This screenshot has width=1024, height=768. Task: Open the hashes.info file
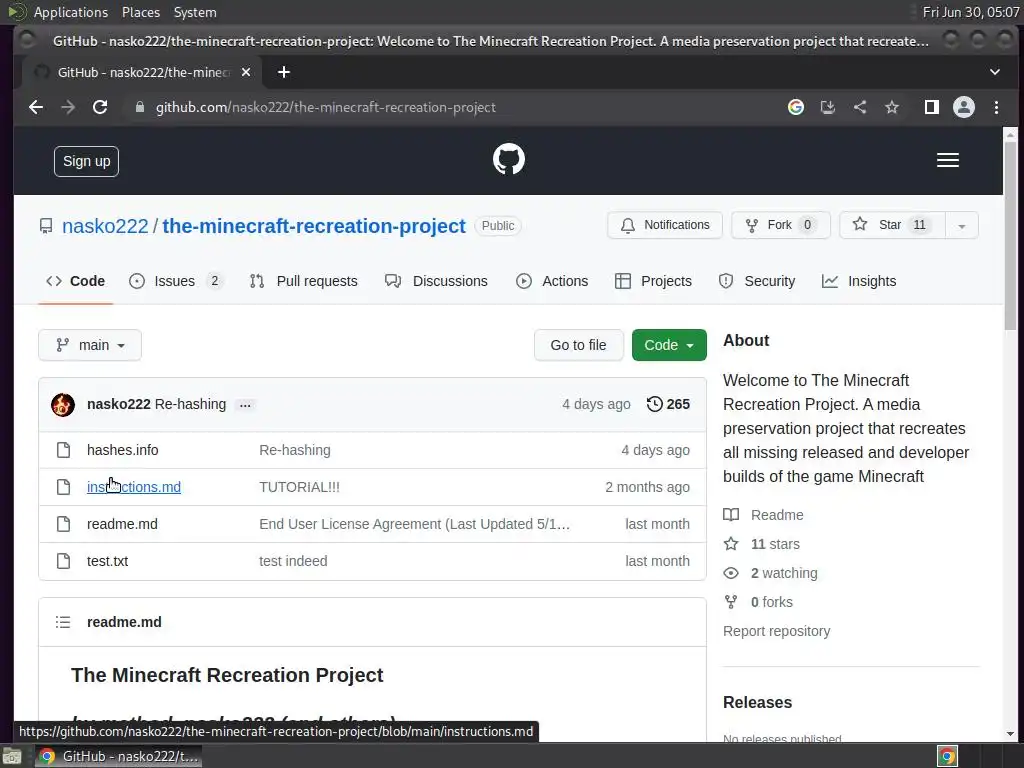pos(122,451)
